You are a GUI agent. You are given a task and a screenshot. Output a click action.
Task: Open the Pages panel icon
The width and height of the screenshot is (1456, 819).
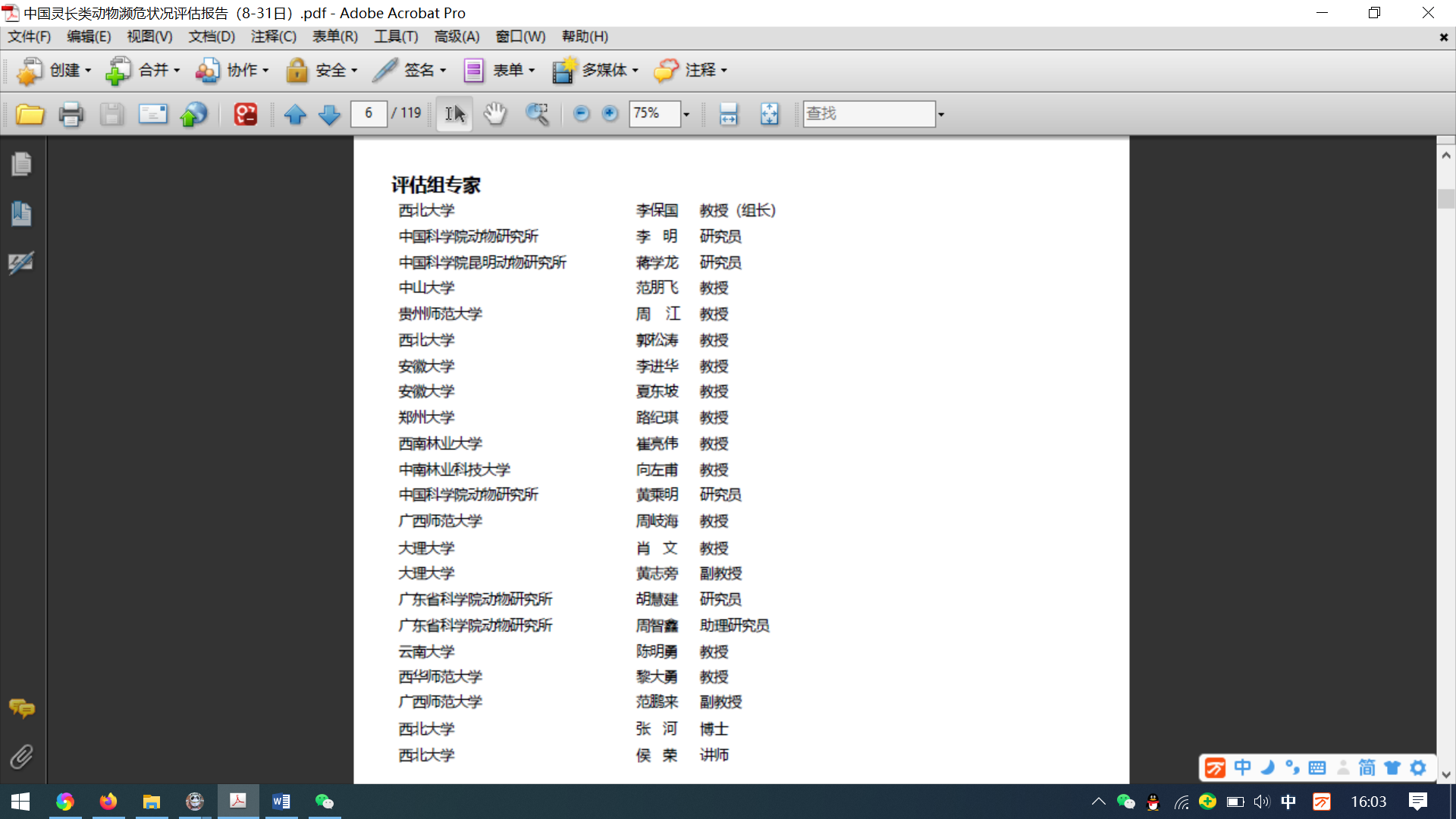pyautogui.click(x=21, y=164)
